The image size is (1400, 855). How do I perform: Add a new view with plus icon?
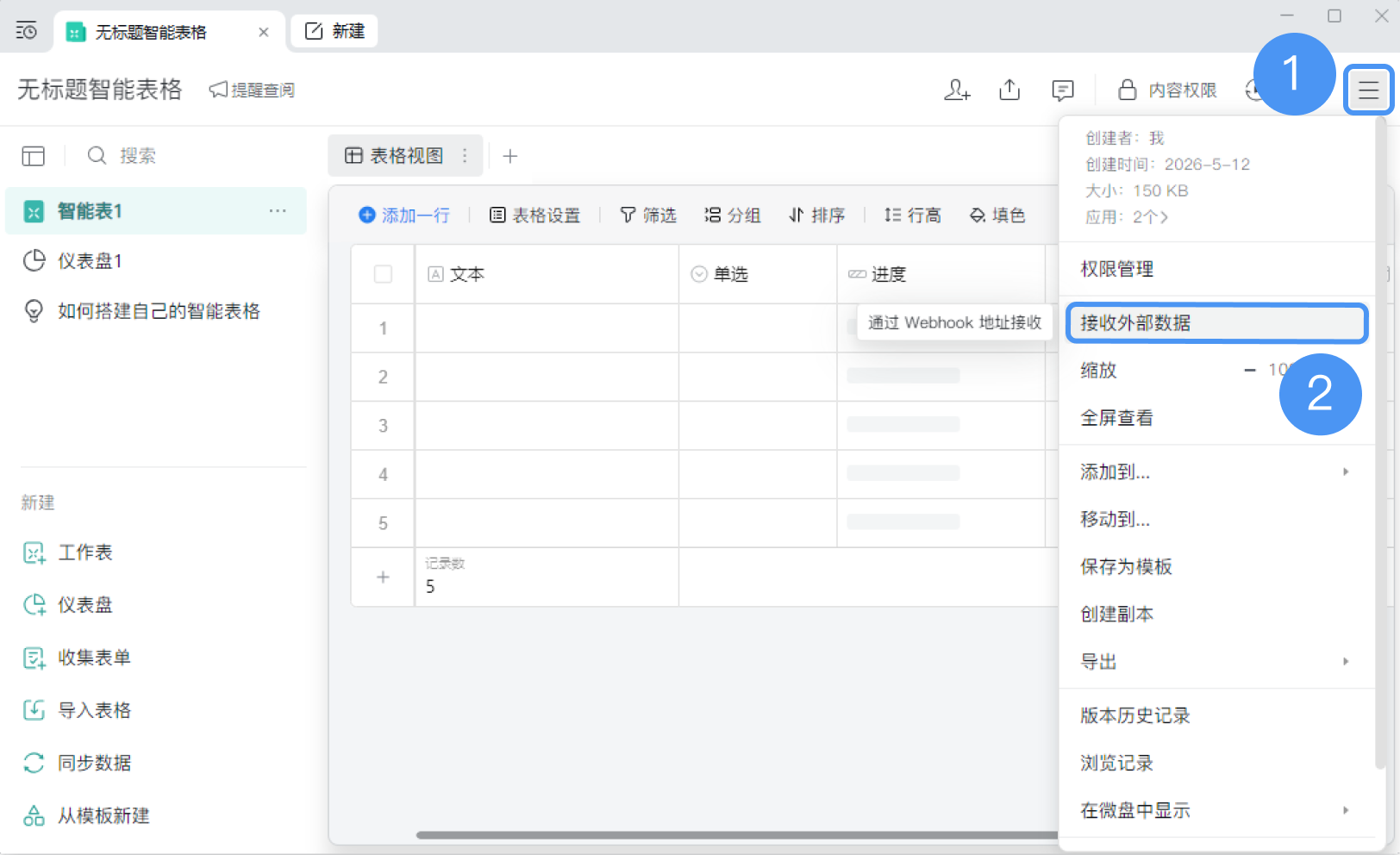click(510, 156)
